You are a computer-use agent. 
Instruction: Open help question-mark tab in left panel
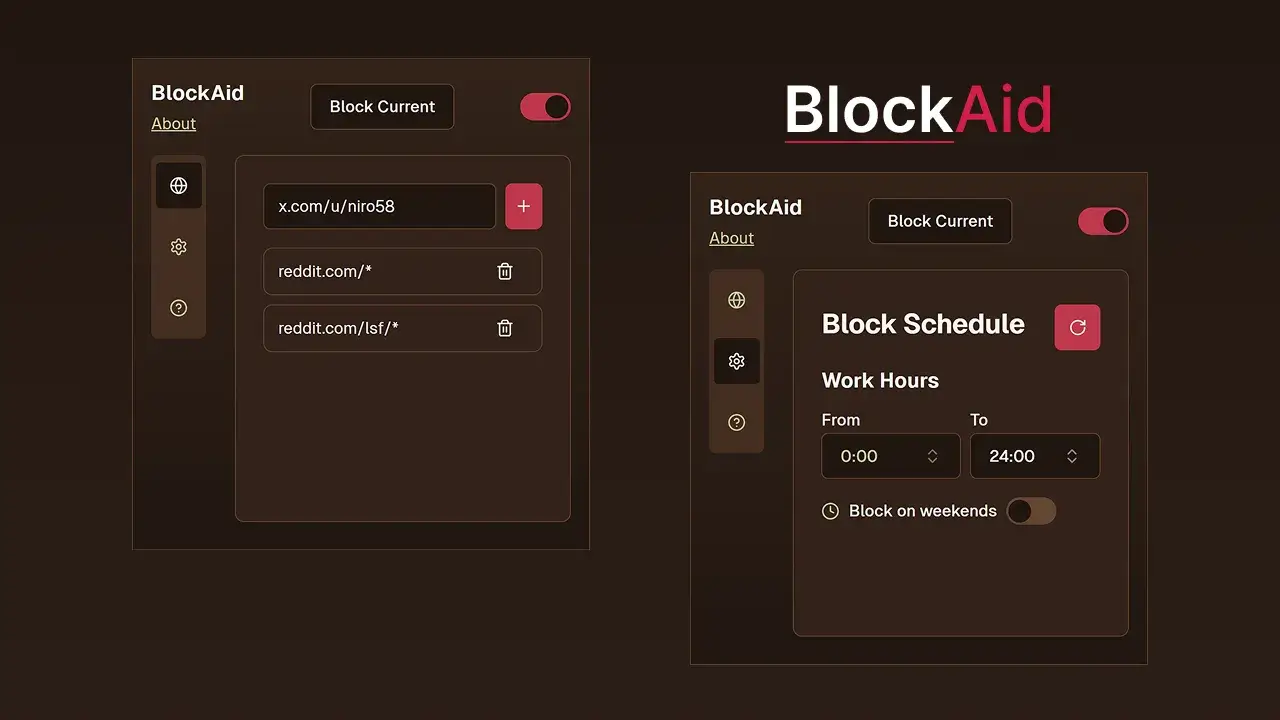[x=179, y=308]
